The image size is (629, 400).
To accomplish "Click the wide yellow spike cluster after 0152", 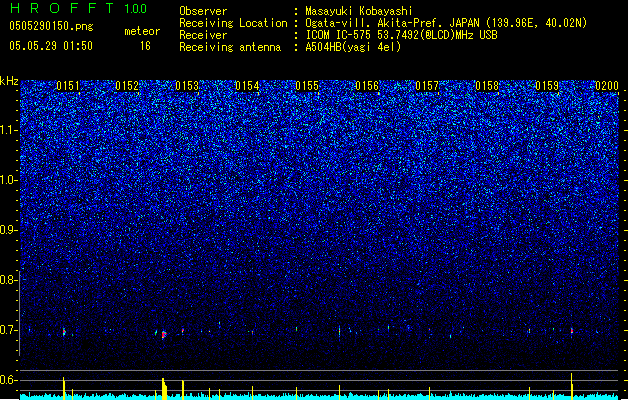I will (x=164, y=389).
